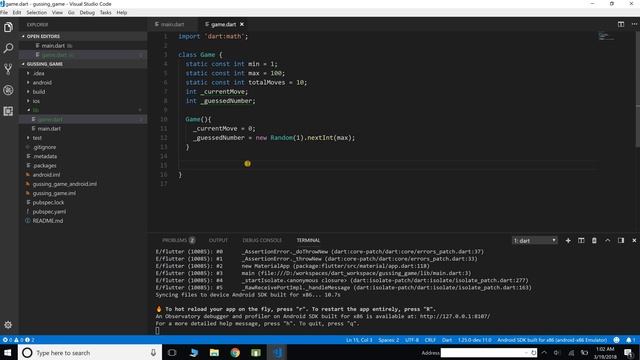Image resolution: width=640 pixels, height=360 pixels.
Task: Open the Debug menu
Action: click(x=87, y=13)
